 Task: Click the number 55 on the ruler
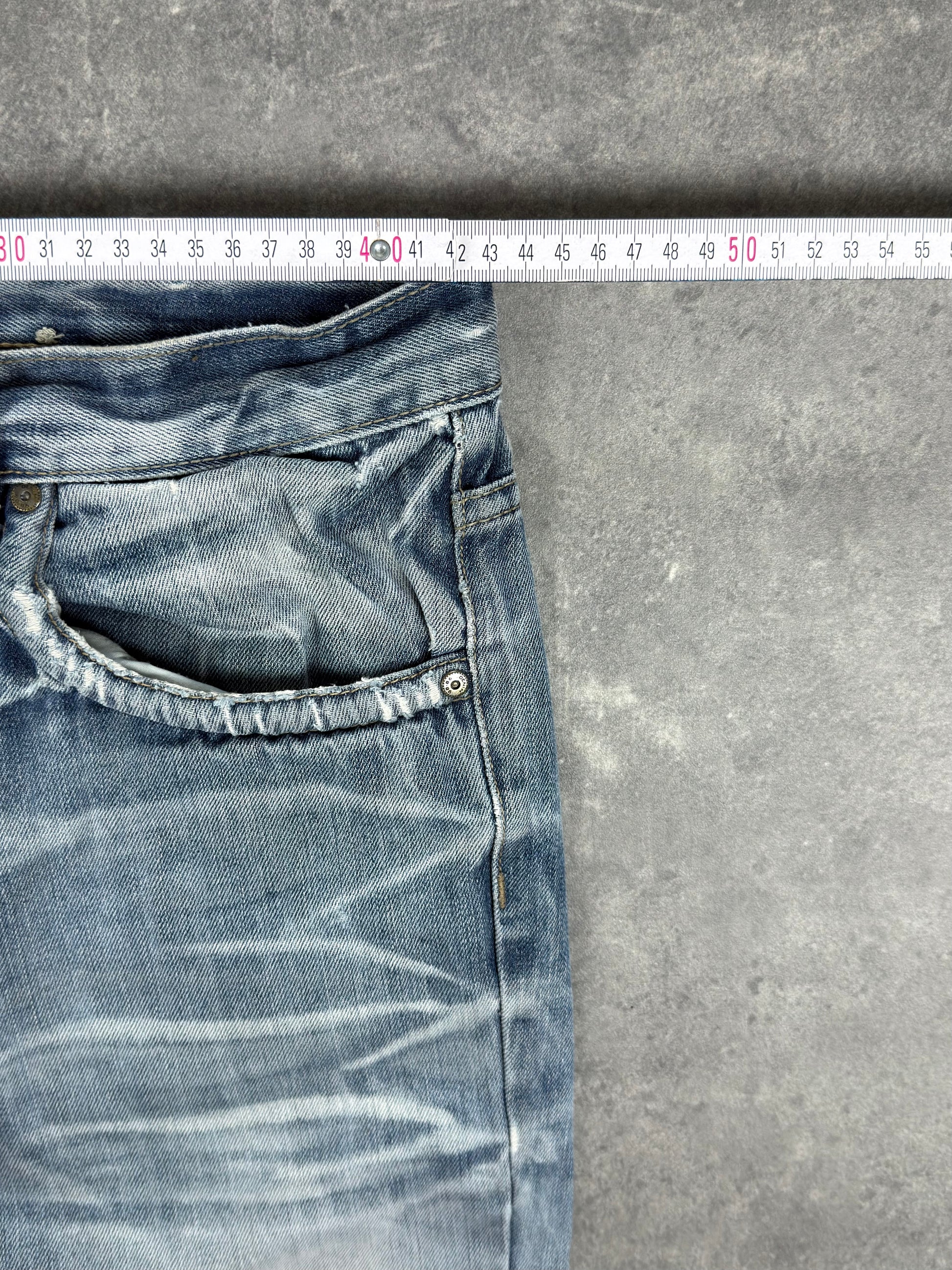pyautogui.click(x=922, y=249)
